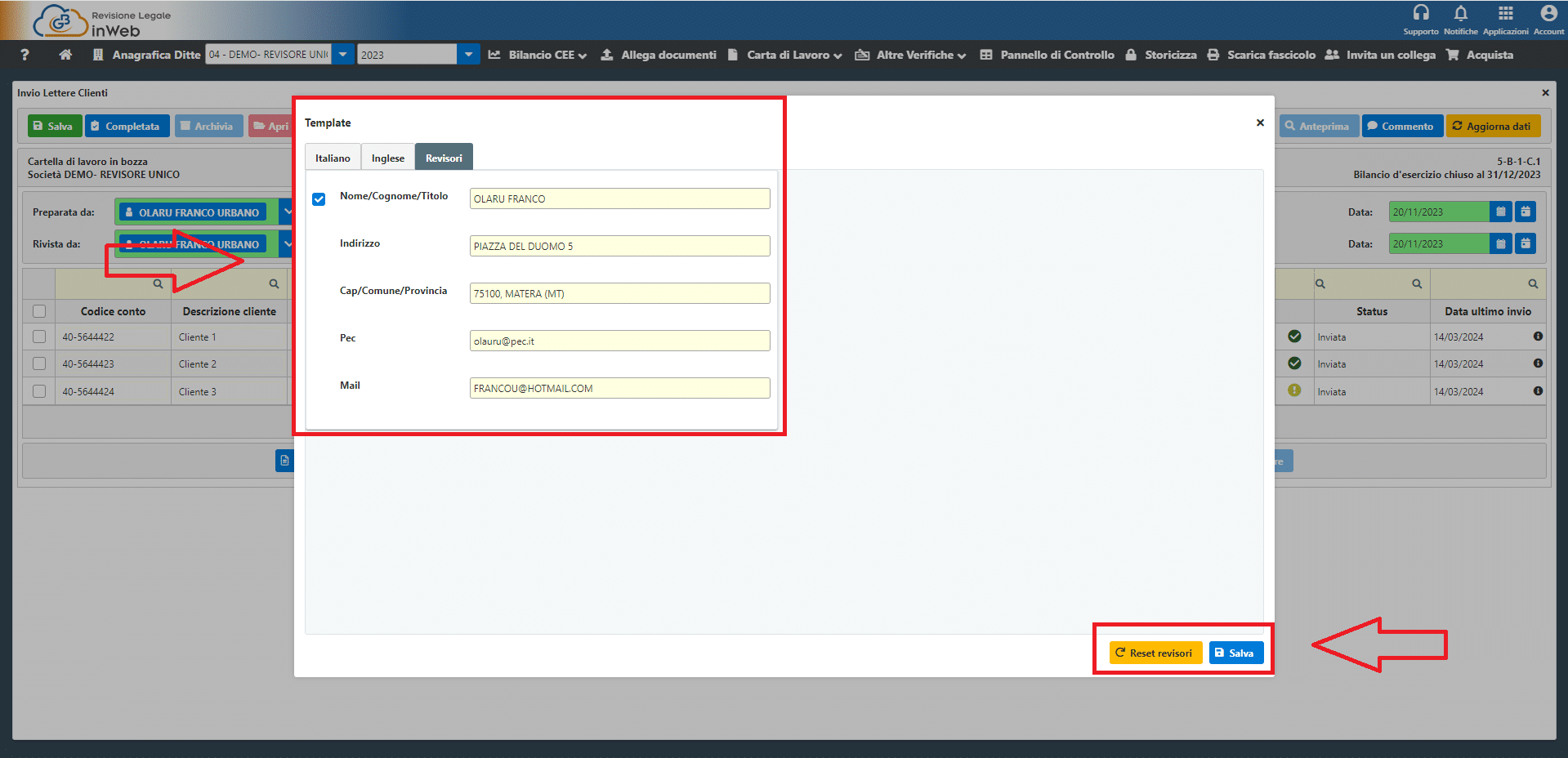Expand the Altre Verifiche menu
The height and width of the screenshot is (758, 1568).
[x=910, y=55]
